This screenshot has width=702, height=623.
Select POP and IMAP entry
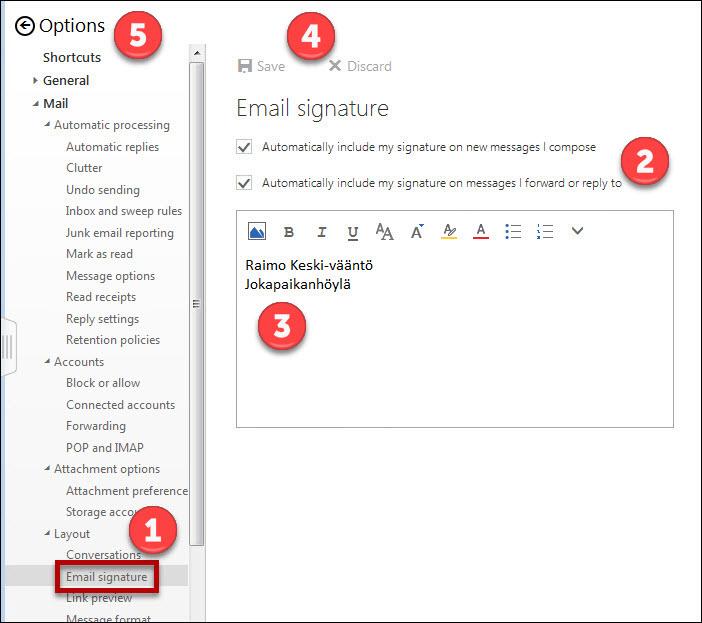(105, 448)
